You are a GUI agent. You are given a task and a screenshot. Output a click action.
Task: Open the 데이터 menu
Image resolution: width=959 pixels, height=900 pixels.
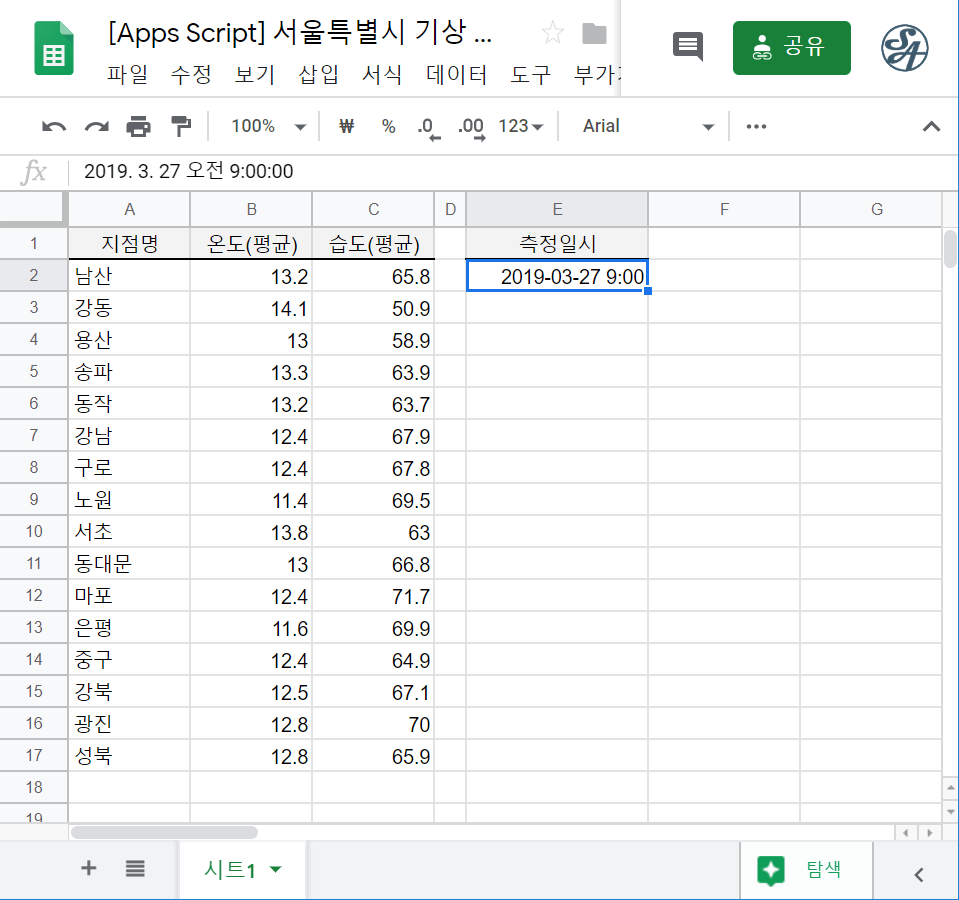point(456,75)
